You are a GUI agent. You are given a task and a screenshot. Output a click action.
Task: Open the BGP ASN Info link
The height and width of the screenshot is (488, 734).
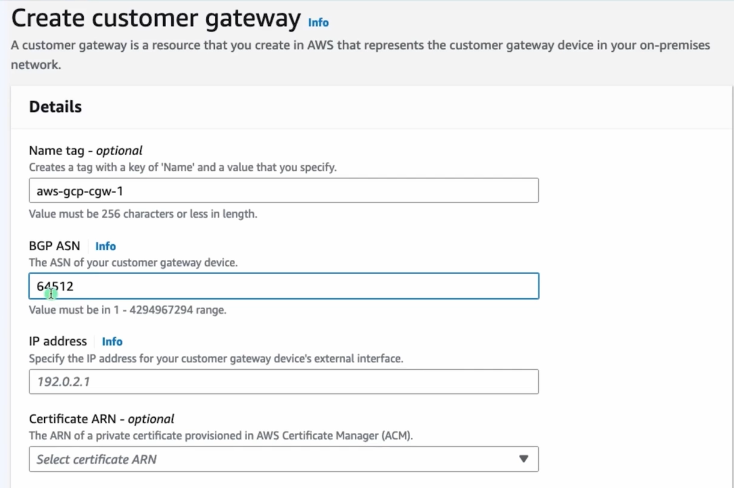point(105,246)
